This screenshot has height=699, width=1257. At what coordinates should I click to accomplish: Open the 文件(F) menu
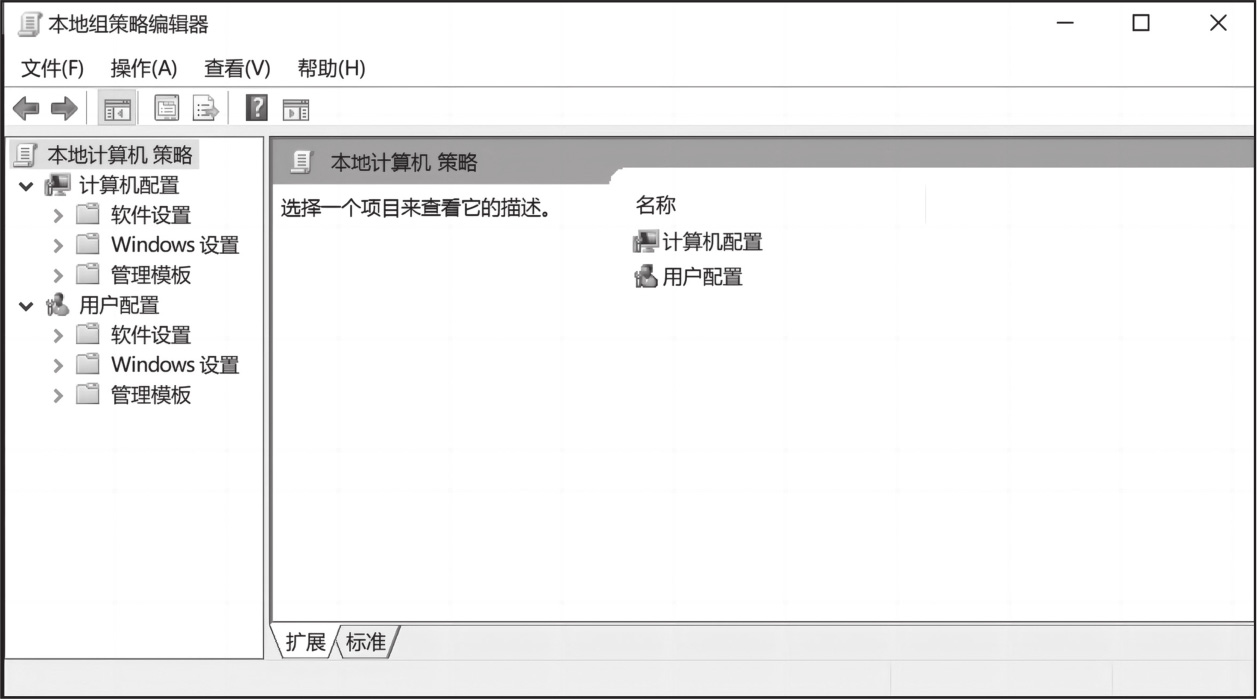tap(53, 68)
